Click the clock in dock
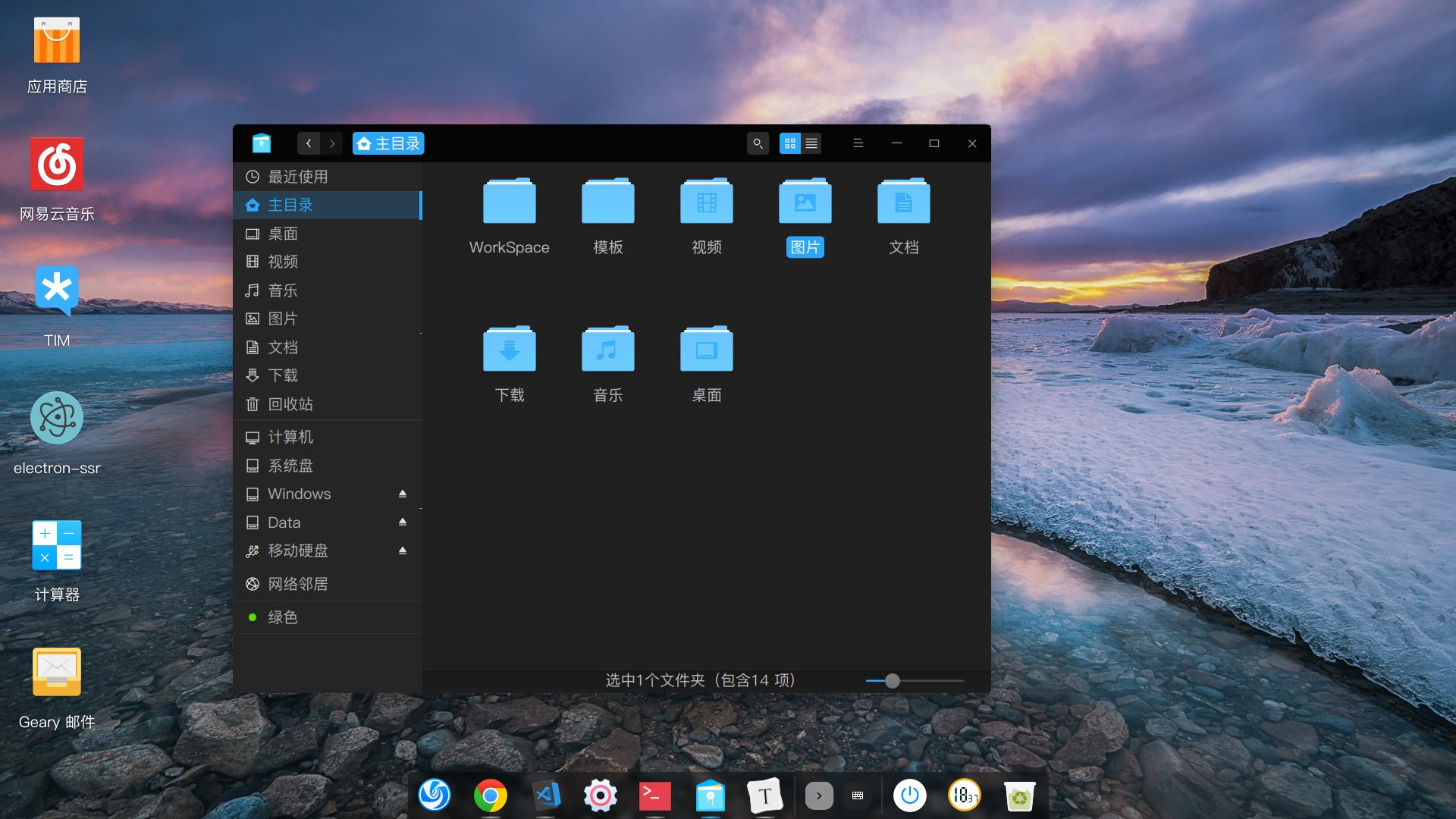The height and width of the screenshot is (819, 1456). pyautogui.click(x=965, y=795)
